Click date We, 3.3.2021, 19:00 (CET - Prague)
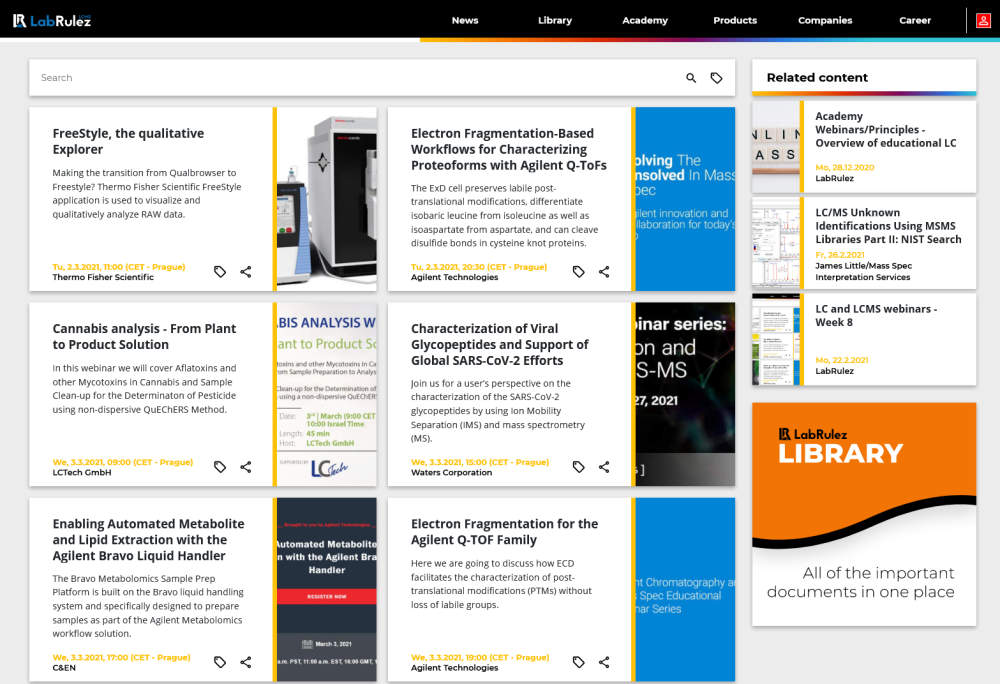Screen dimensions: 1000x684 coord(480,657)
